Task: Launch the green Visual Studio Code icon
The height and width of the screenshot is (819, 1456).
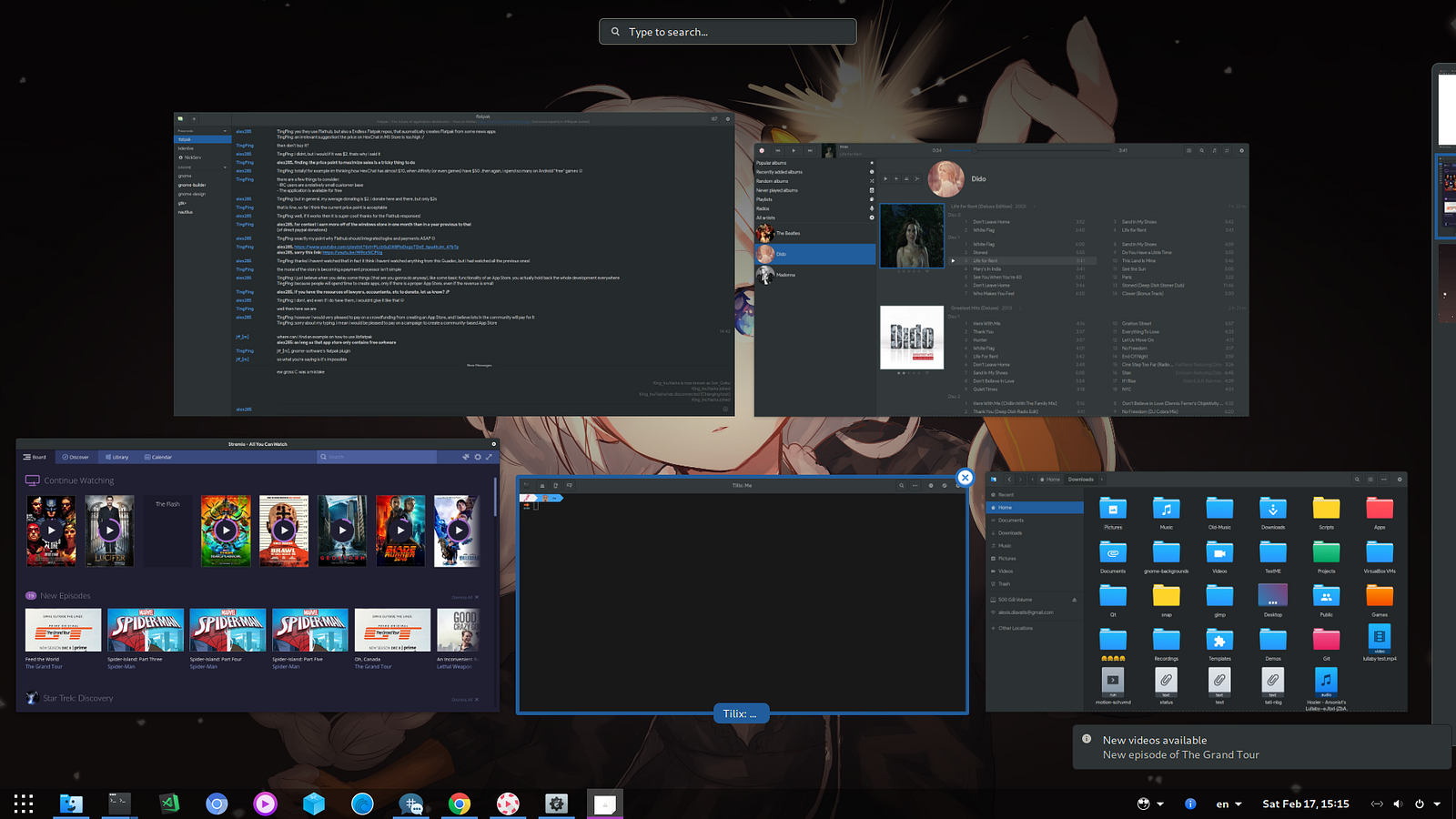Action: pyautogui.click(x=168, y=804)
